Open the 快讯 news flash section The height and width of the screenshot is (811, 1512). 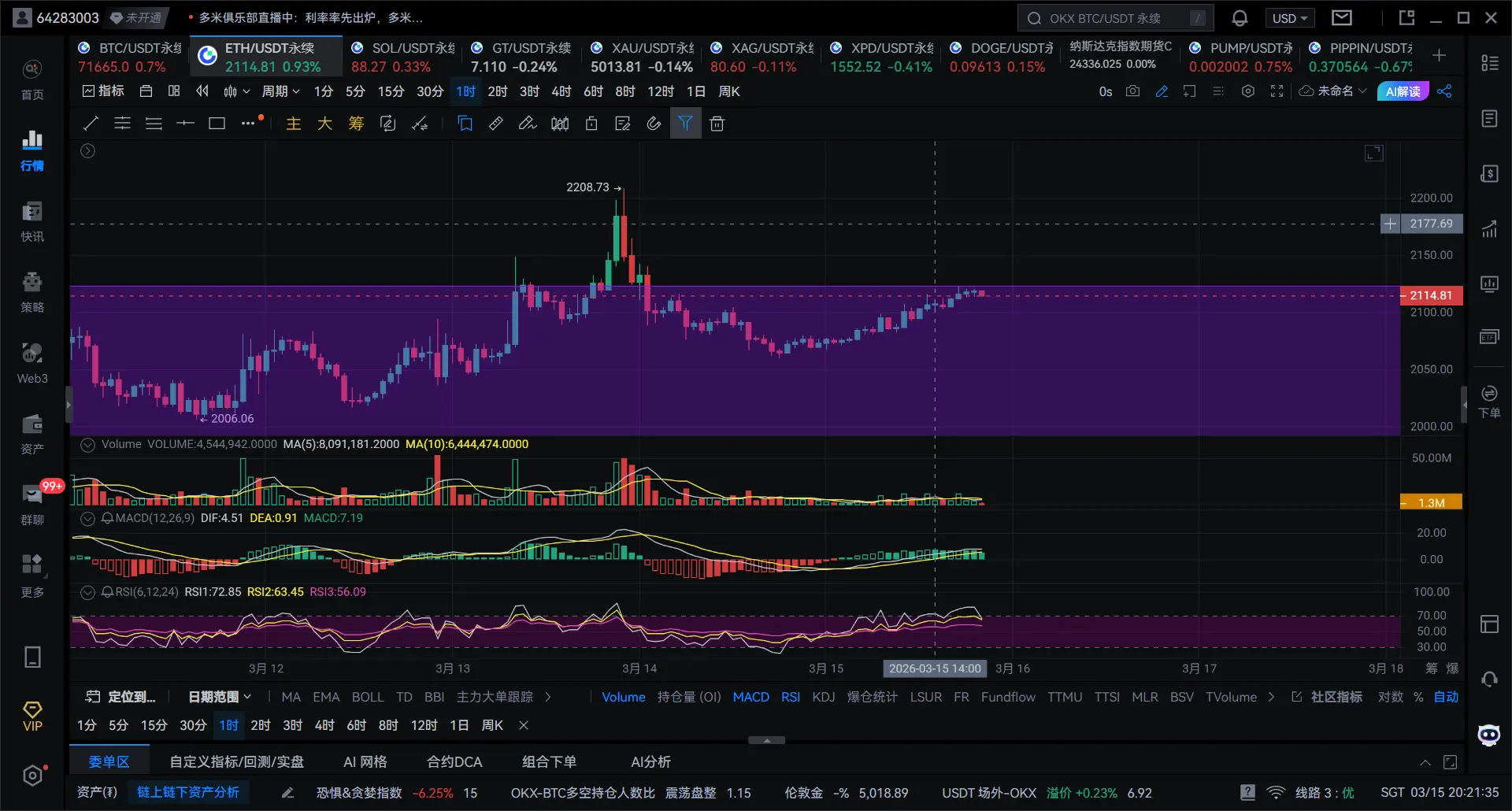[x=32, y=221]
